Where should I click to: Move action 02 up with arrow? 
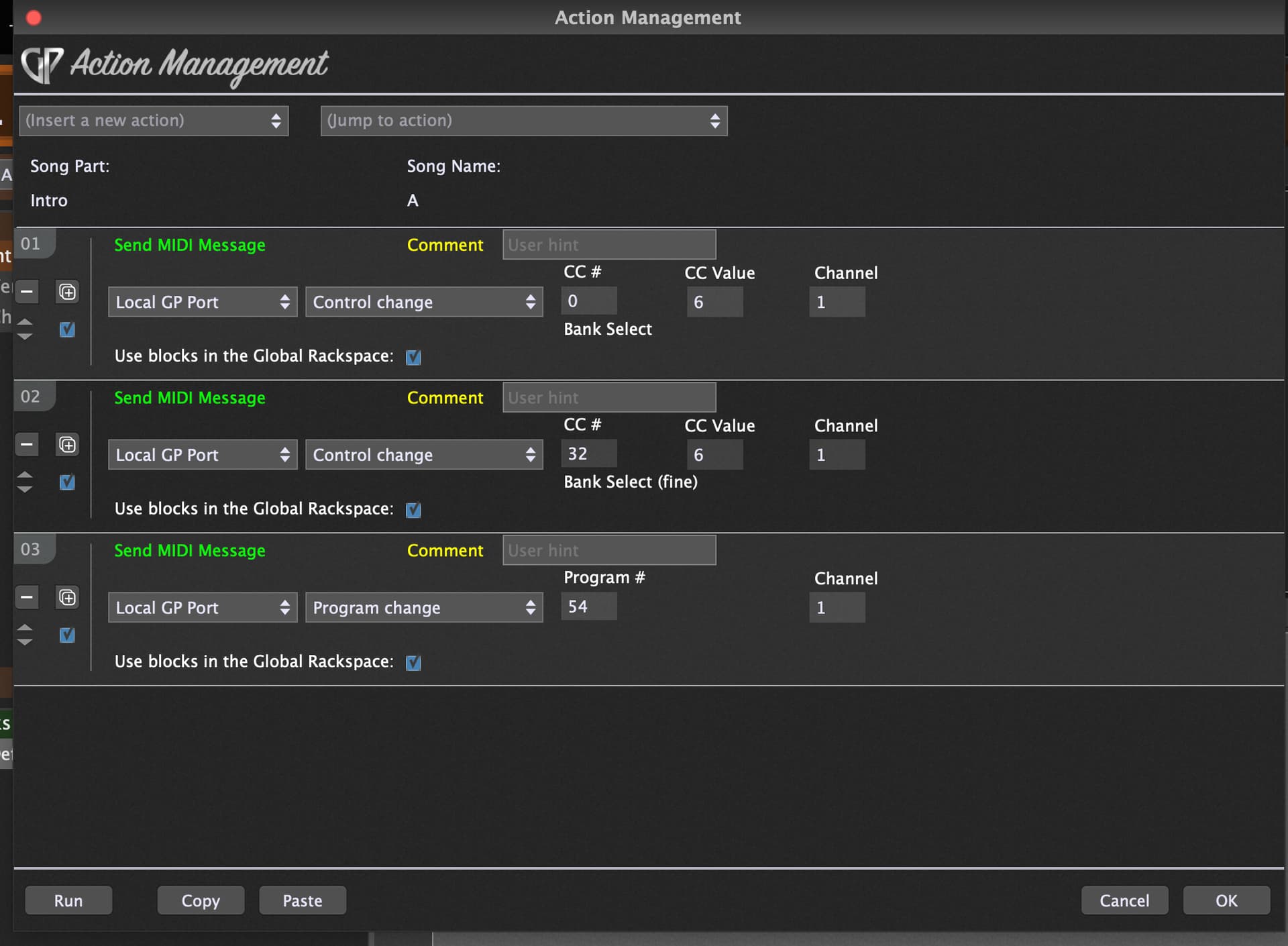(25, 474)
